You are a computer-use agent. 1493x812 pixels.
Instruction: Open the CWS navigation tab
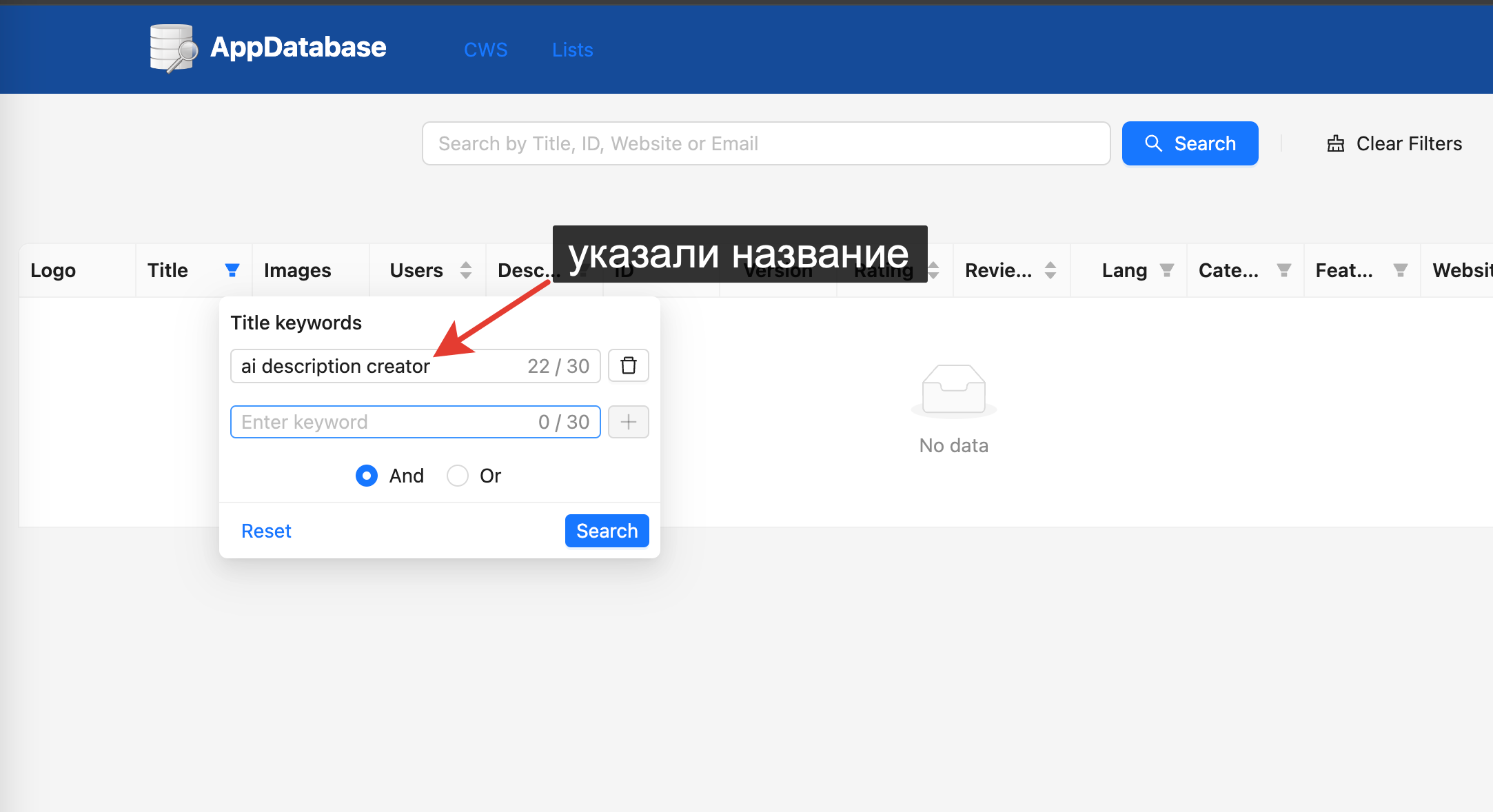(x=485, y=50)
